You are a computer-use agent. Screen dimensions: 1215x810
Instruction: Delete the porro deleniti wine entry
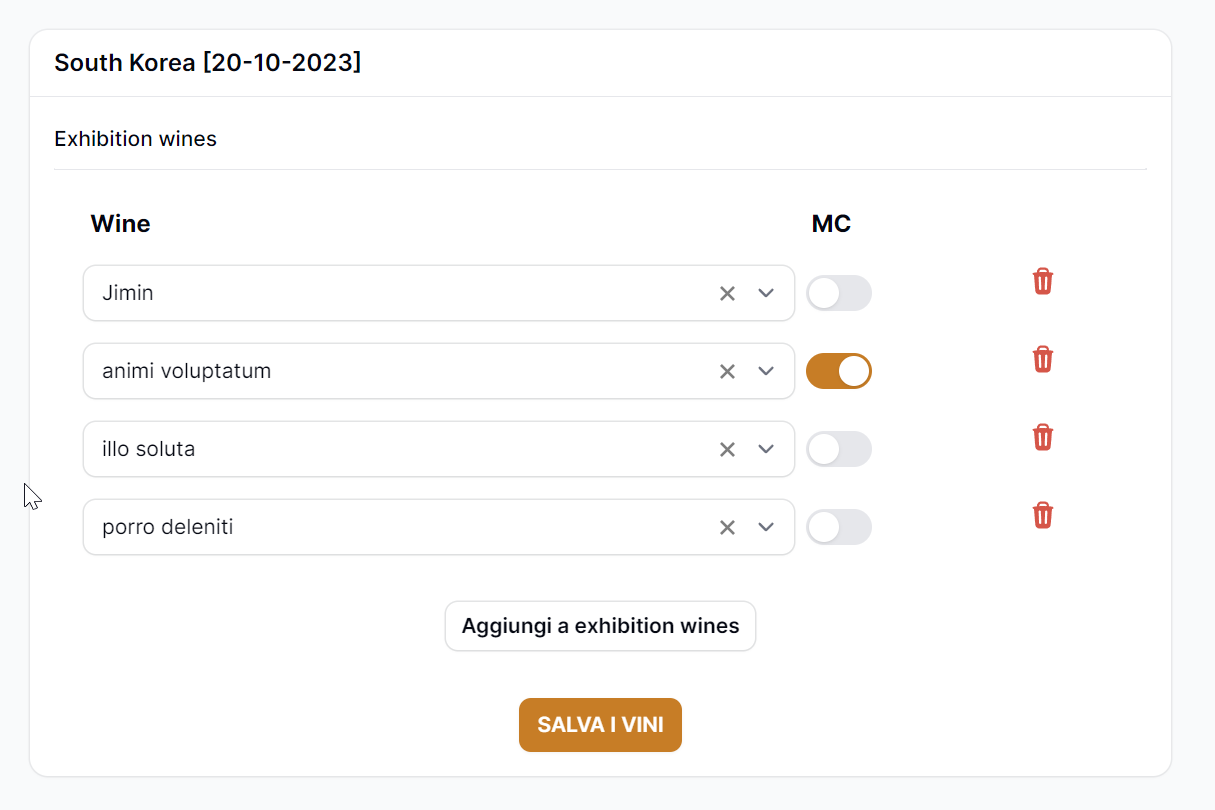[1043, 515]
